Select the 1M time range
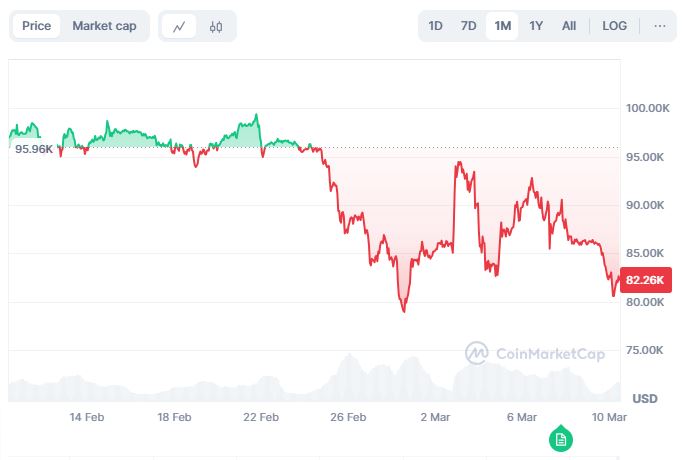 point(502,26)
